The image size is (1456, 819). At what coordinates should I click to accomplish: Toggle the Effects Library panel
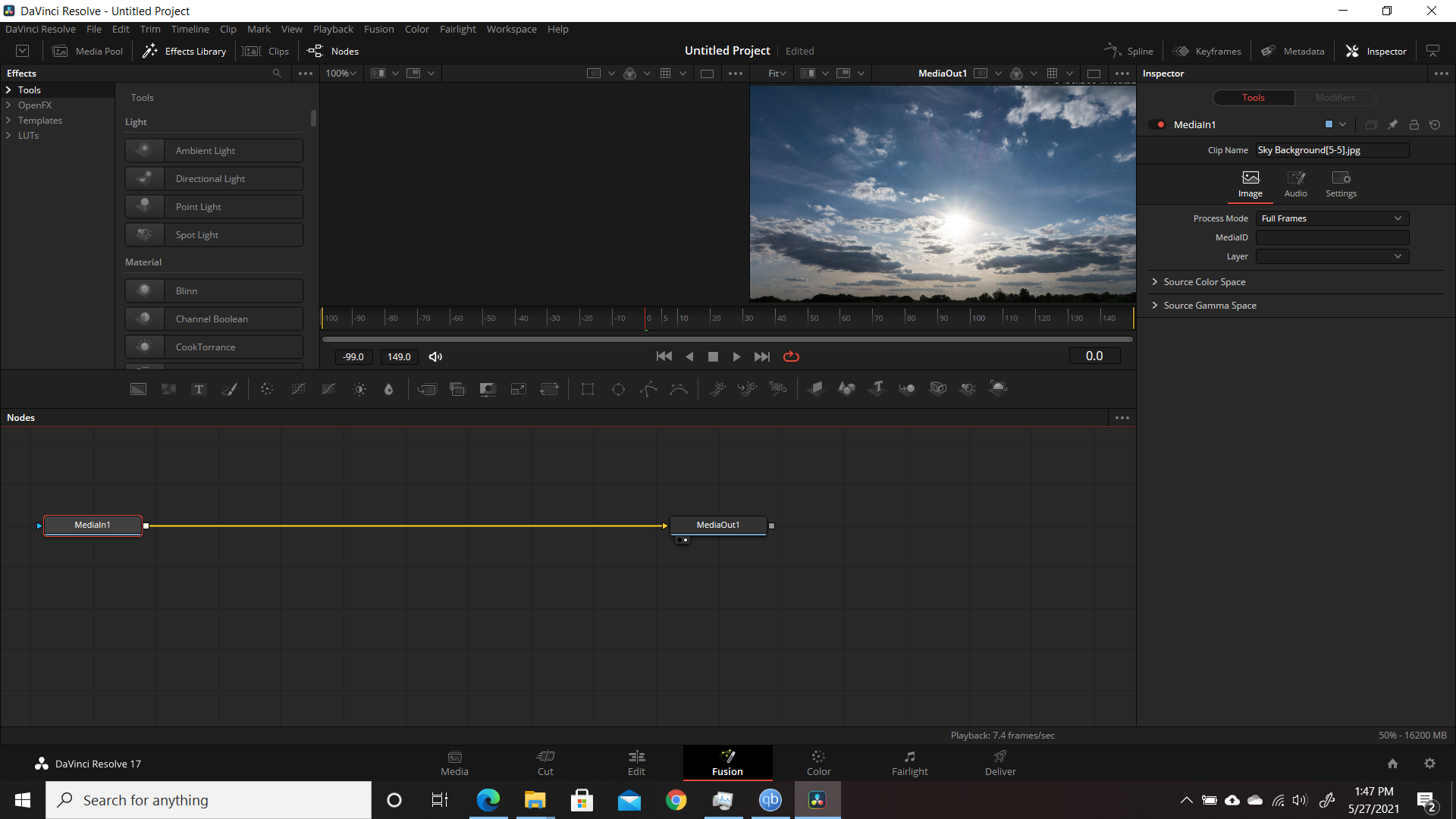(x=184, y=51)
